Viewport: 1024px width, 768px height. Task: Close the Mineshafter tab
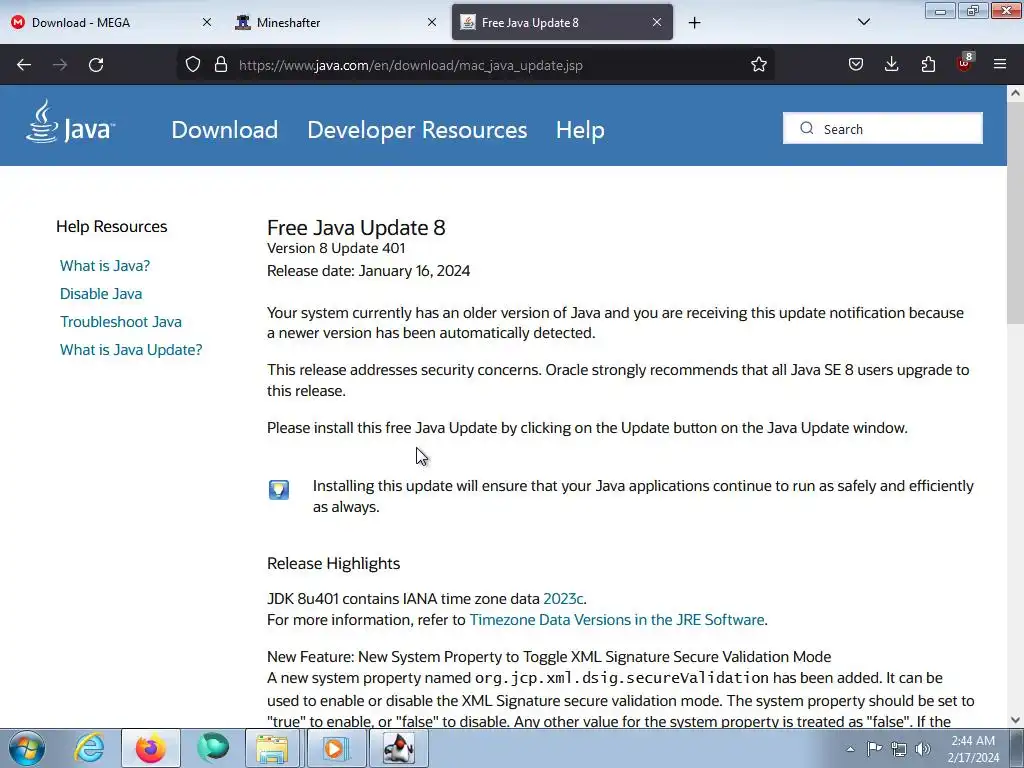(432, 22)
